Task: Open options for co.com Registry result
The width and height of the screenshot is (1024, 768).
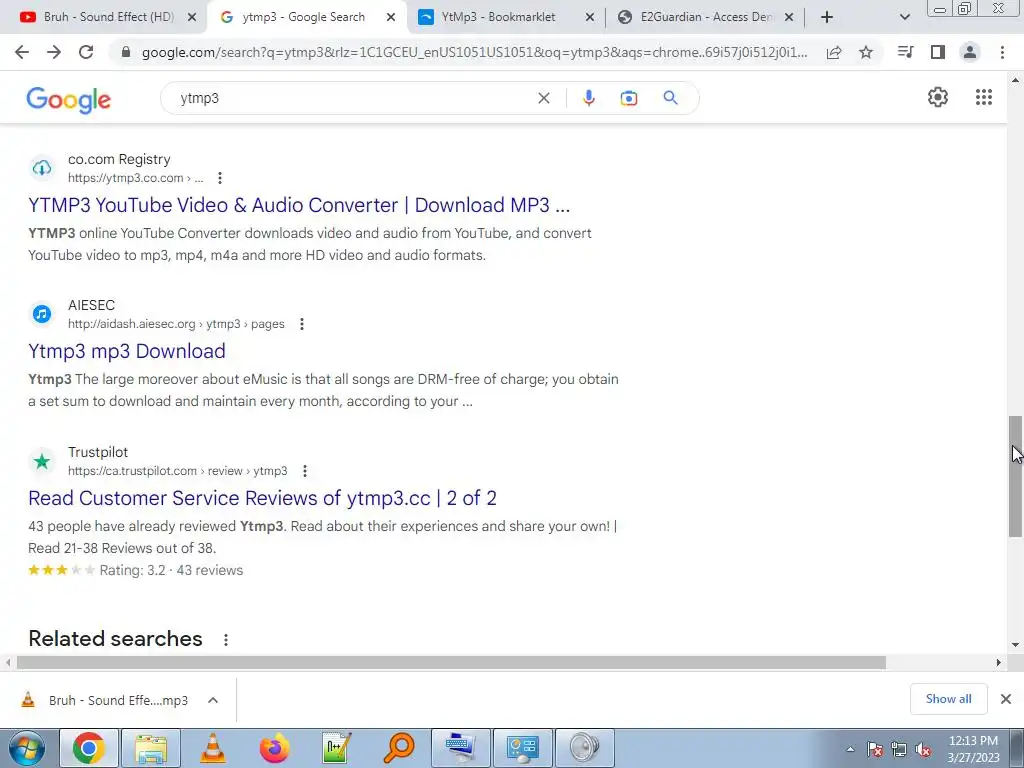Action: pos(220,178)
